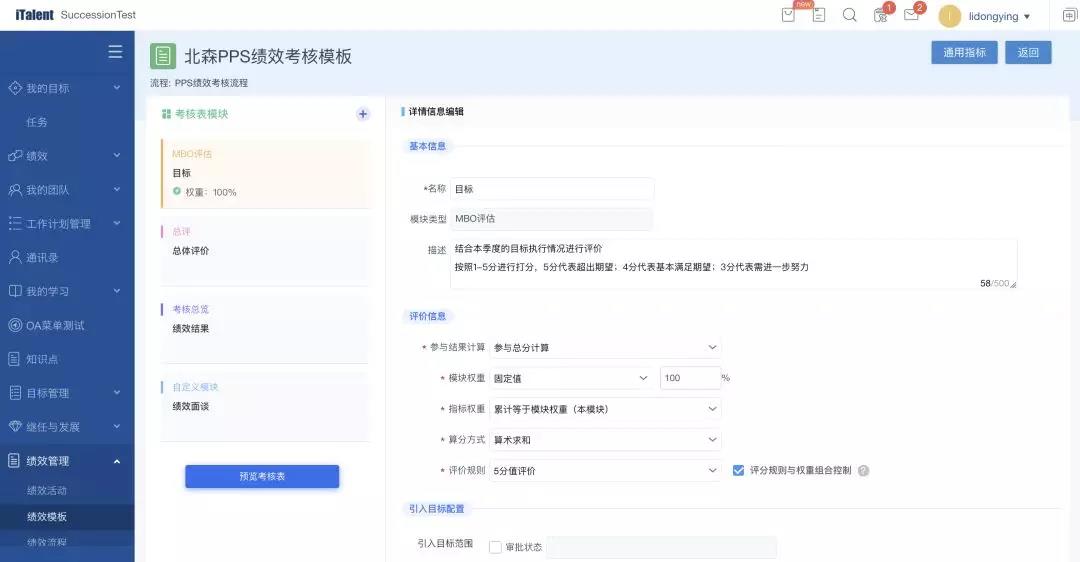Check the 审批状态 checkbox
The width and height of the screenshot is (1080, 562).
click(x=495, y=547)
